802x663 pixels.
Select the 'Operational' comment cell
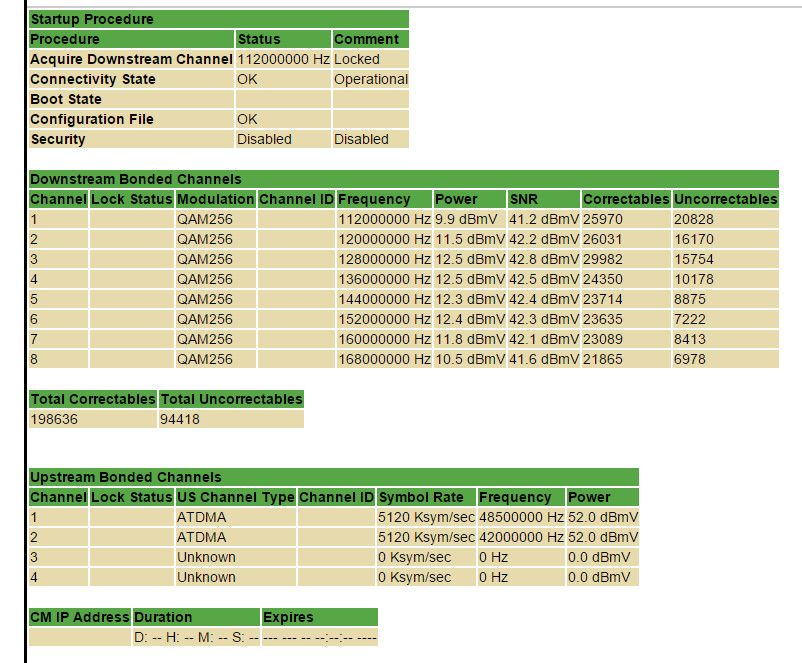[371, 79]
